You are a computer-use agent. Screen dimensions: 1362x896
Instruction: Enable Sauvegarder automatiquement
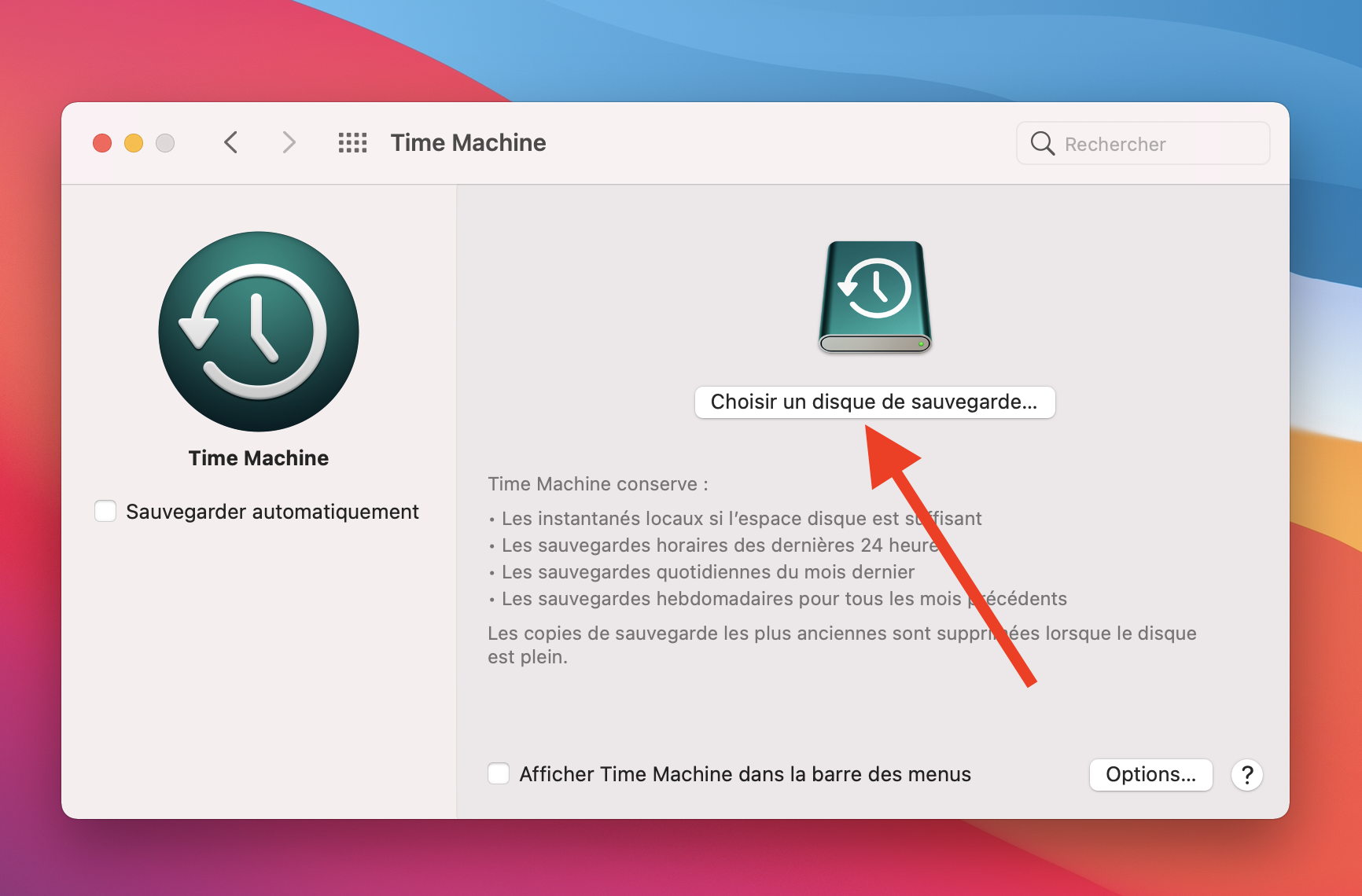tap(105, 511)
